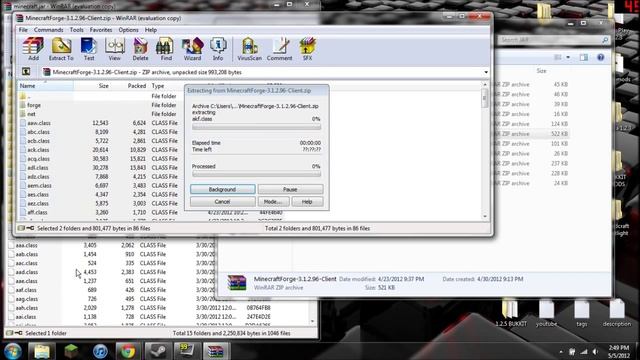The image size is (640, 360).
Task: Sort by the Name column header
Action: click(46, 86)
